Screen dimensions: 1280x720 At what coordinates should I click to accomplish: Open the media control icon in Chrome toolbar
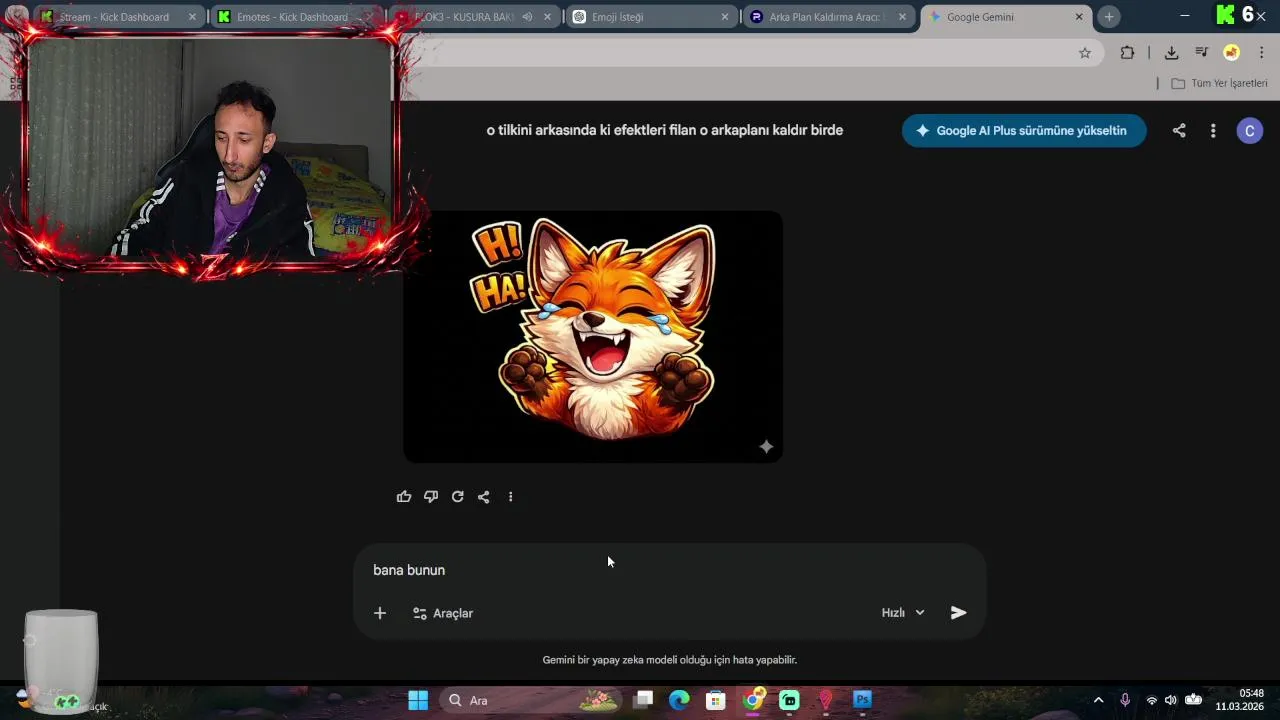[1202, 53]
